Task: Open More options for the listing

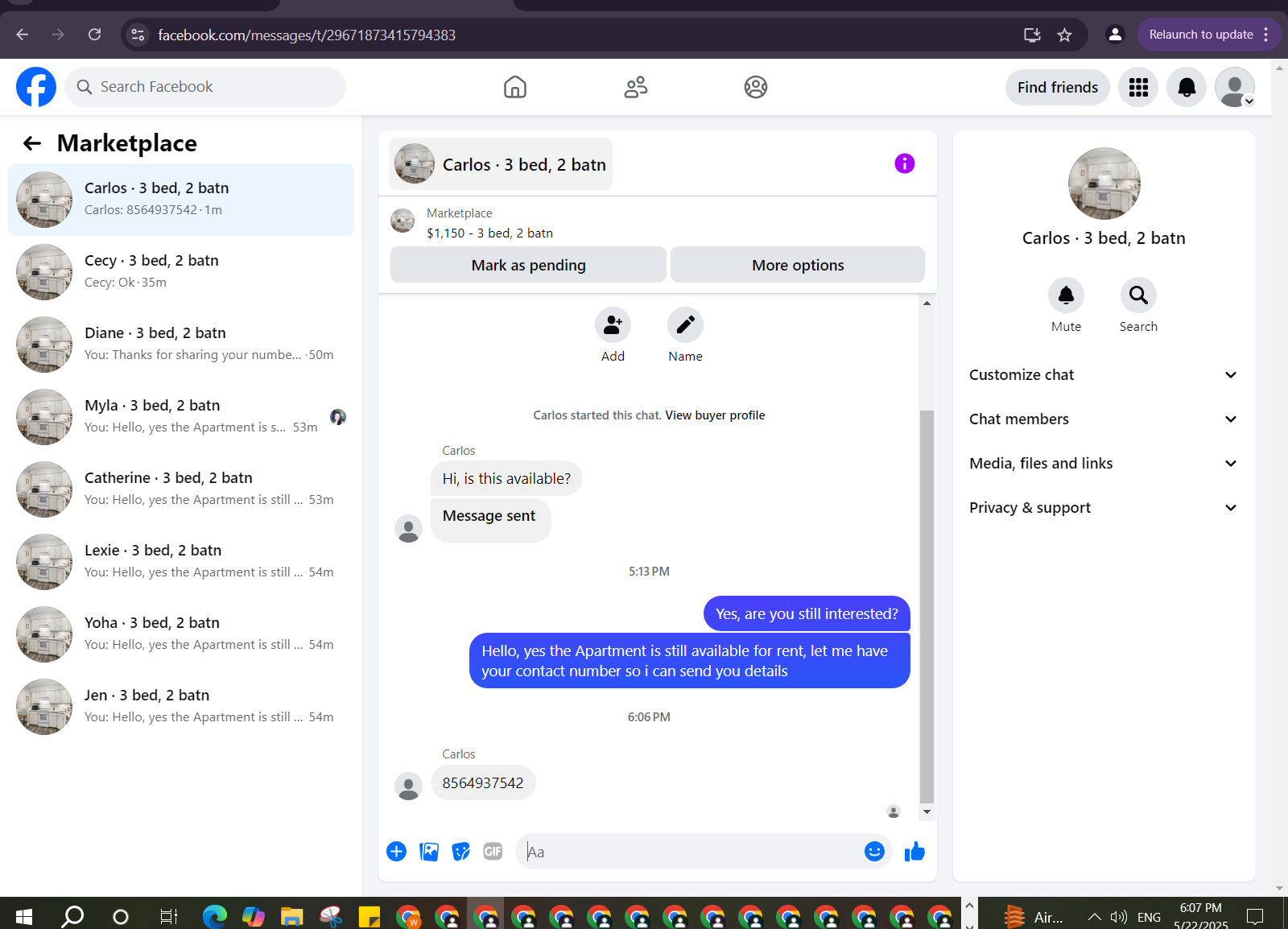Action: [x=798, y=265]
